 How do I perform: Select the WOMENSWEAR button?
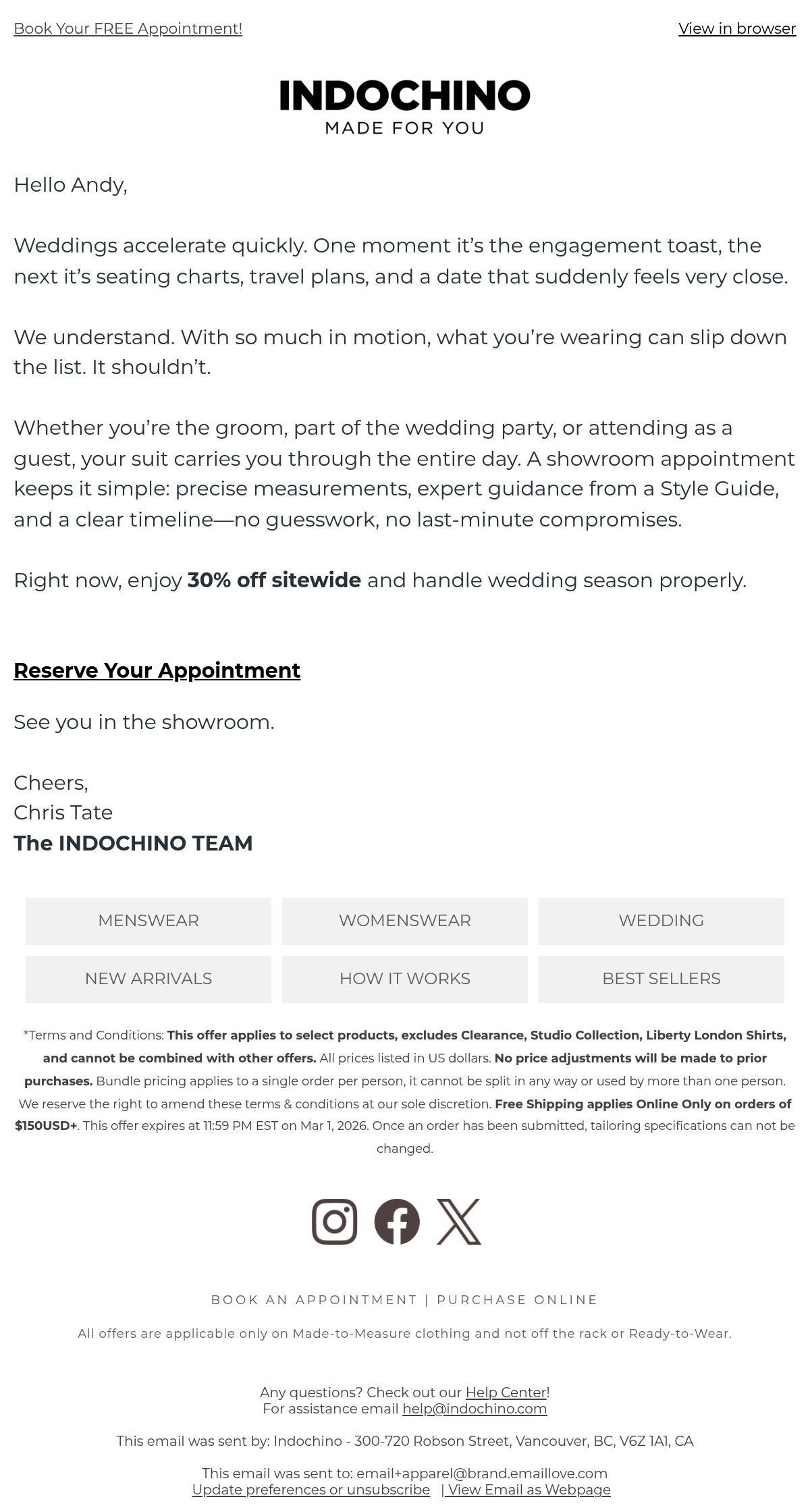405,921
